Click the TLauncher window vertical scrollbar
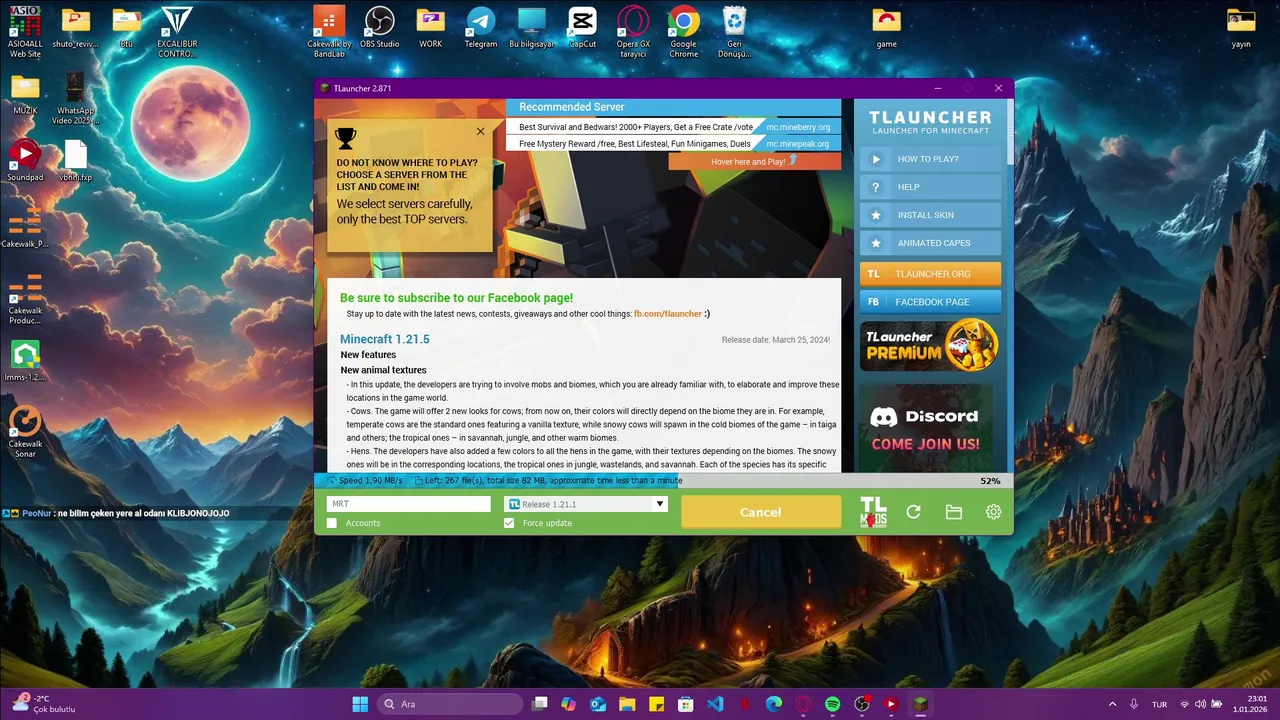 (1009, 130)
